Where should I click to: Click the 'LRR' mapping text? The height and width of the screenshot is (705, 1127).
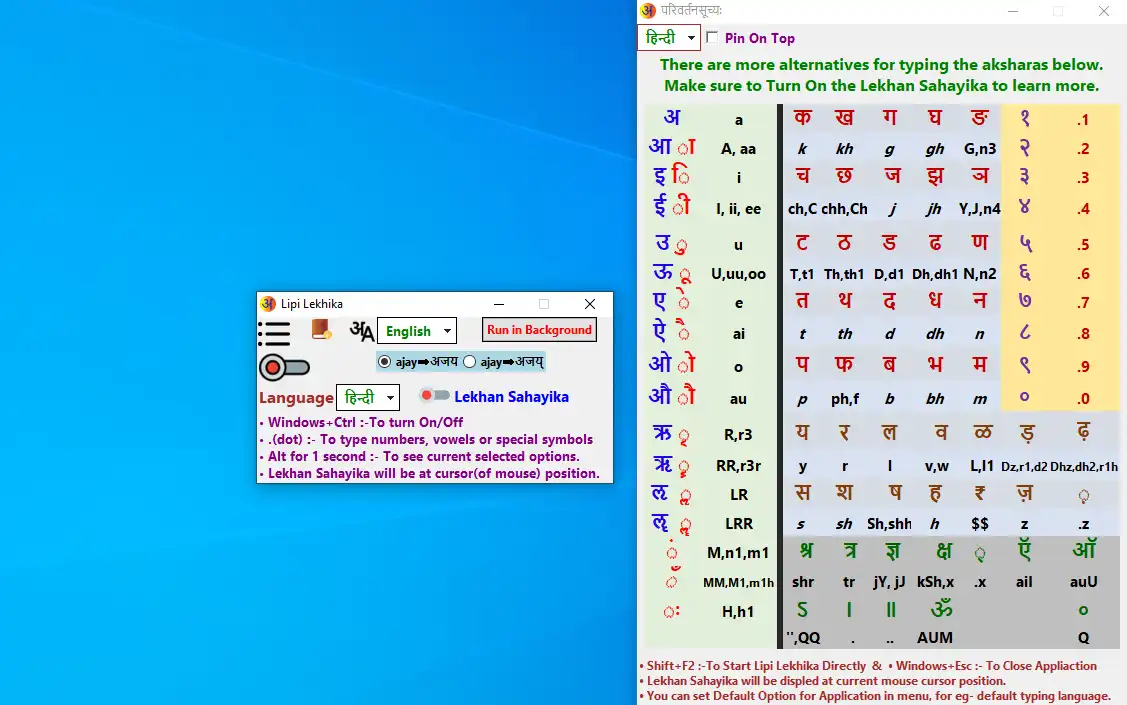(x=738, y=524)
